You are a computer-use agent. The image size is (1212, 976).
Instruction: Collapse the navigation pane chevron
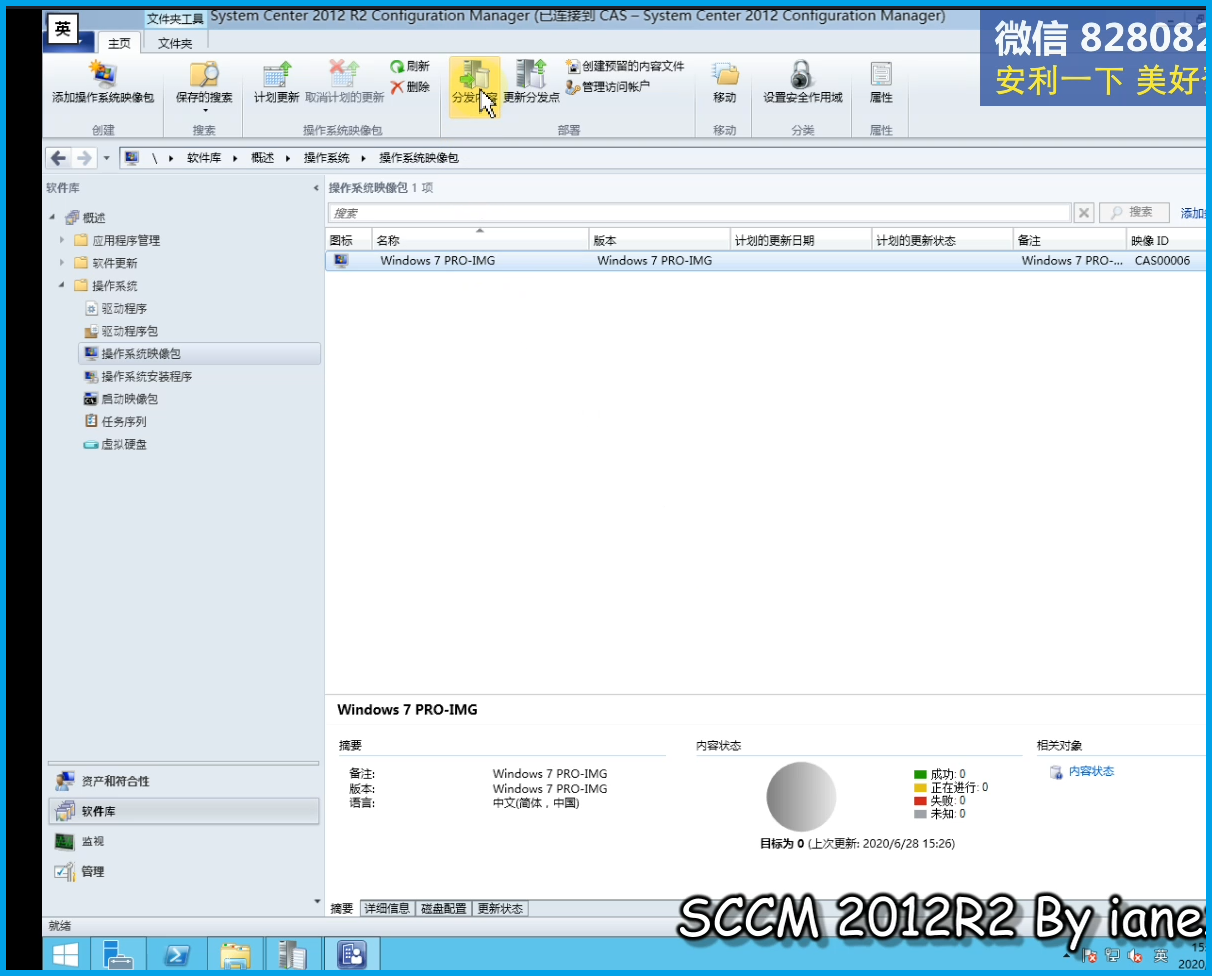click(316, 188)
